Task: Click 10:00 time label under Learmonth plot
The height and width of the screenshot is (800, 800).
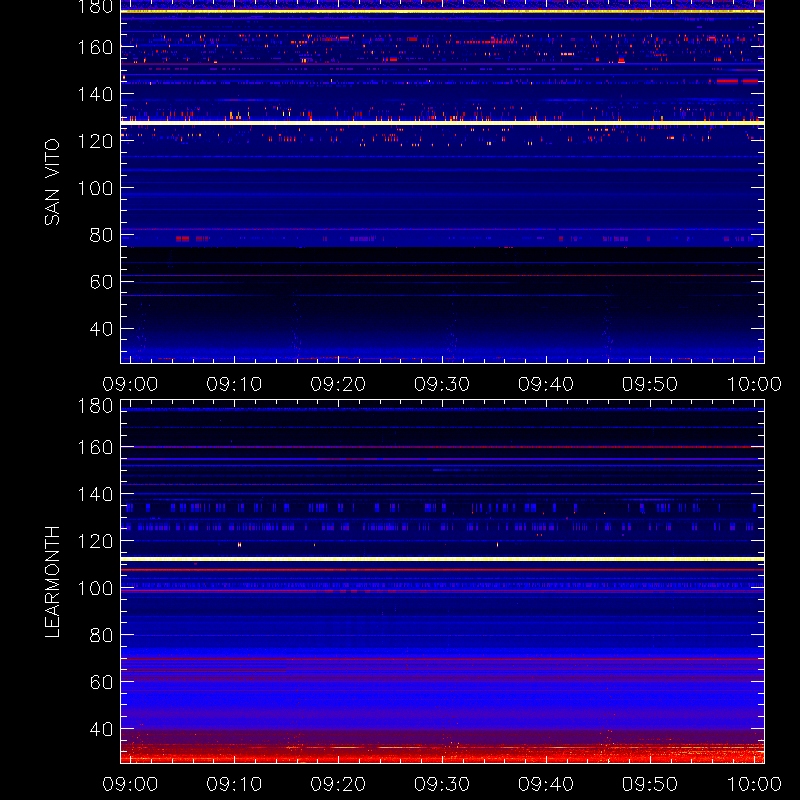Action: 754,784
